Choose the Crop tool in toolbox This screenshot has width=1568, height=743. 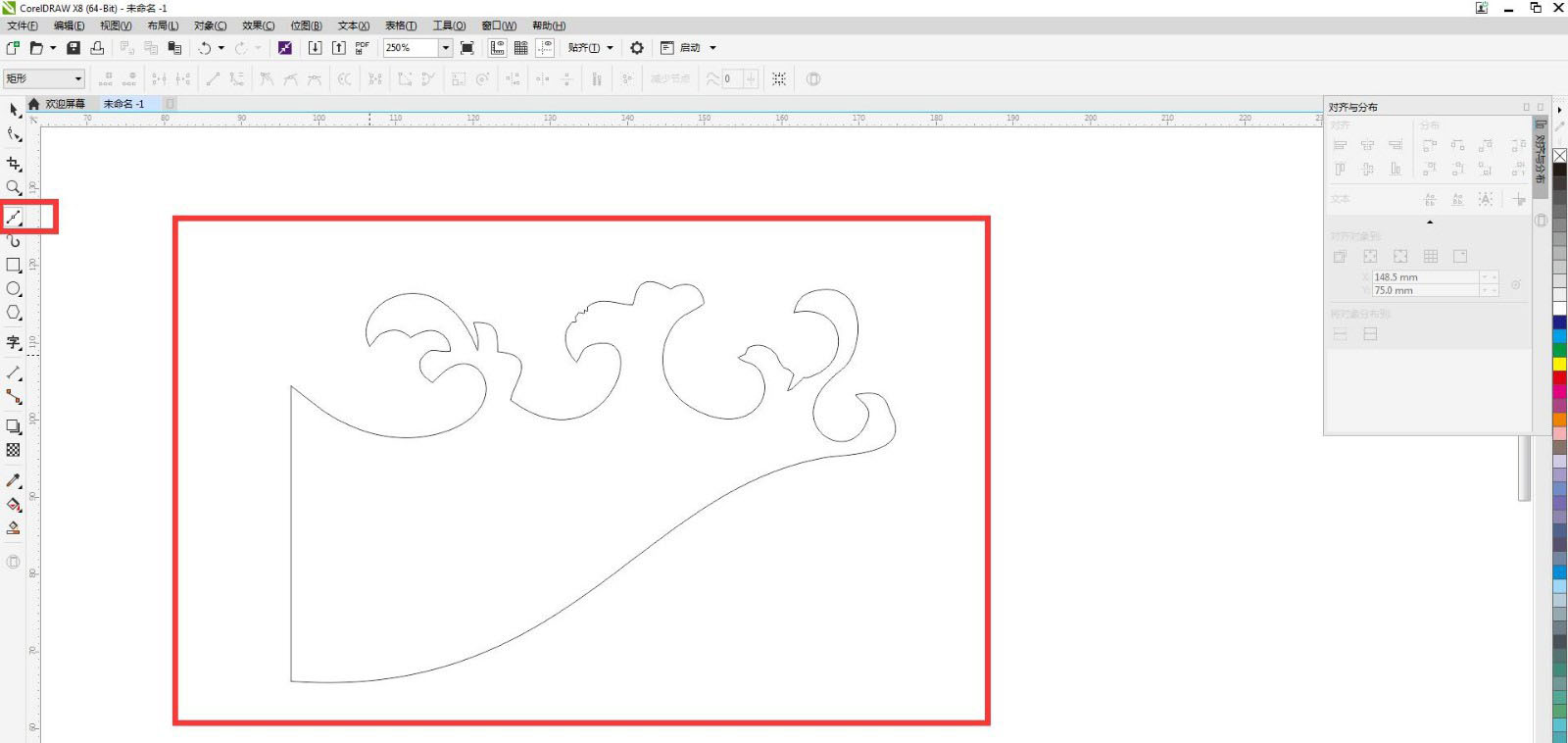pyautogui.click(x=14, y=164)
